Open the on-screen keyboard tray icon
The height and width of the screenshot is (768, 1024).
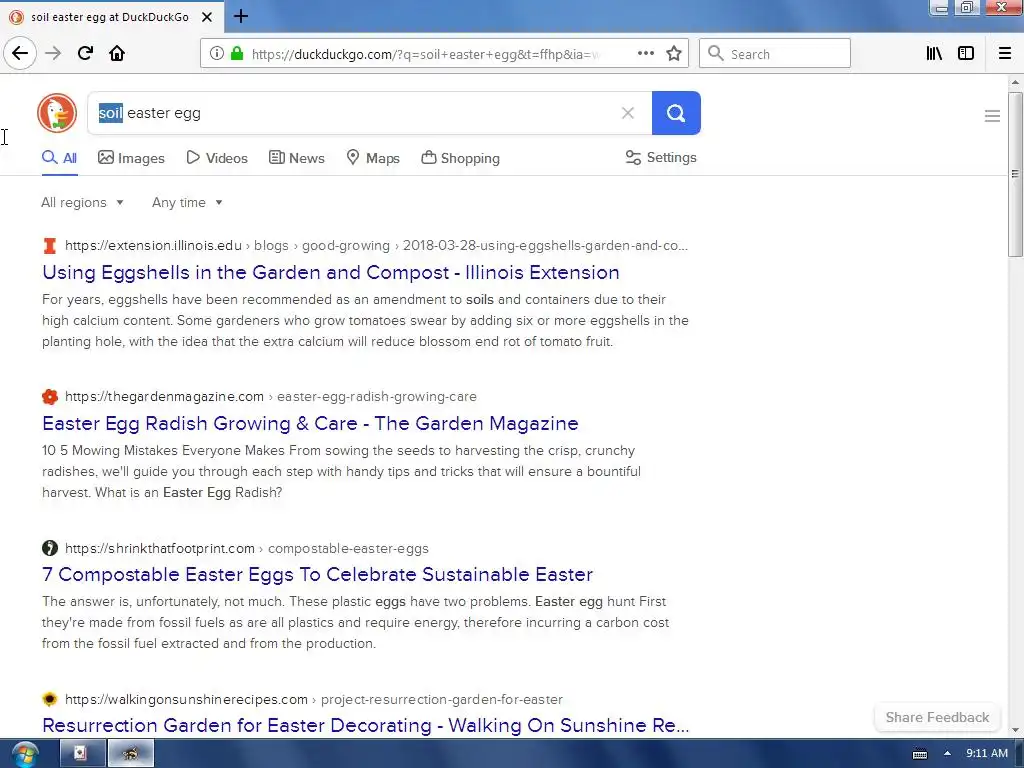(x=920, y=754)
